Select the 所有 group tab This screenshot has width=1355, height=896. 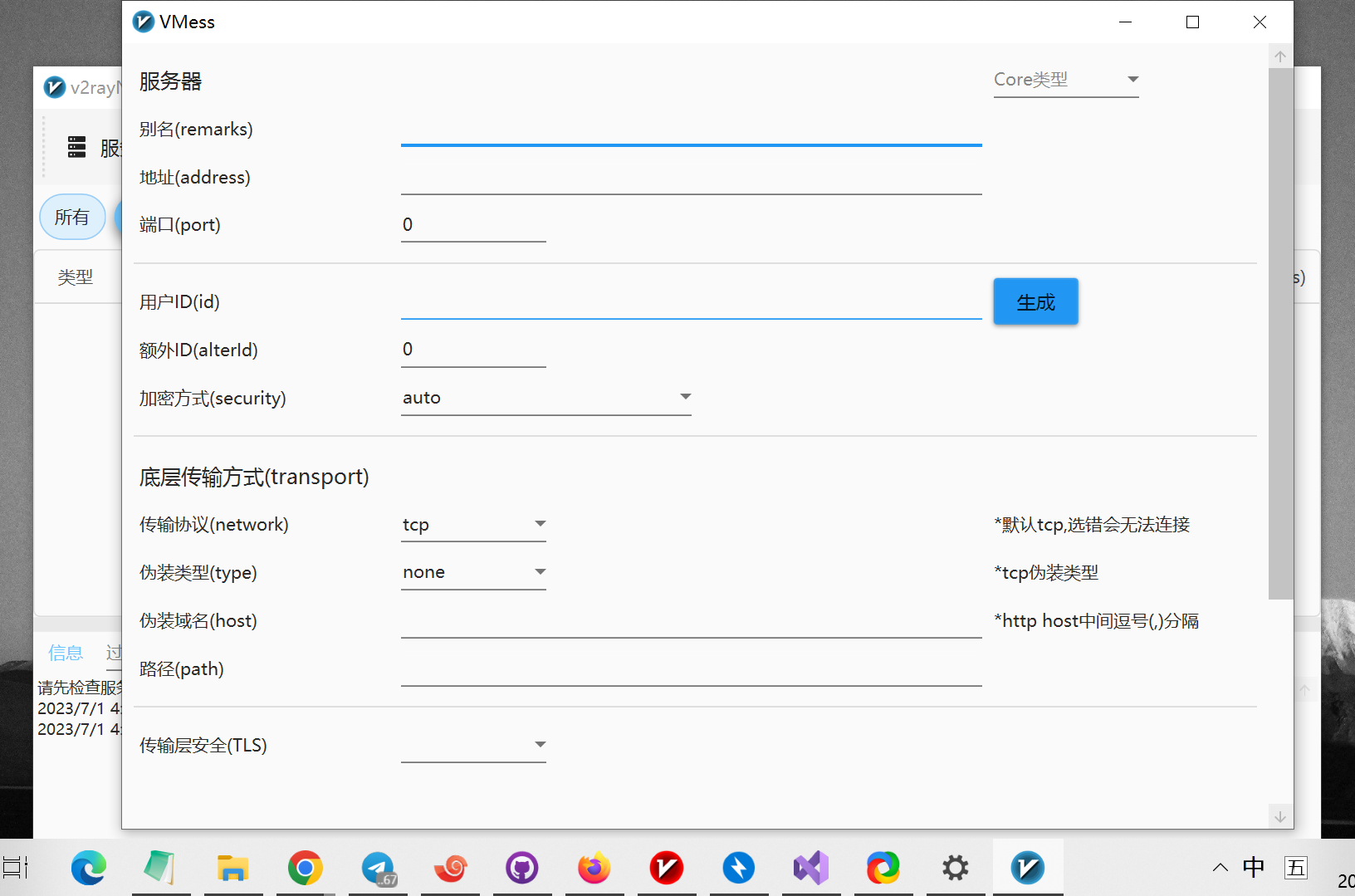72,218
